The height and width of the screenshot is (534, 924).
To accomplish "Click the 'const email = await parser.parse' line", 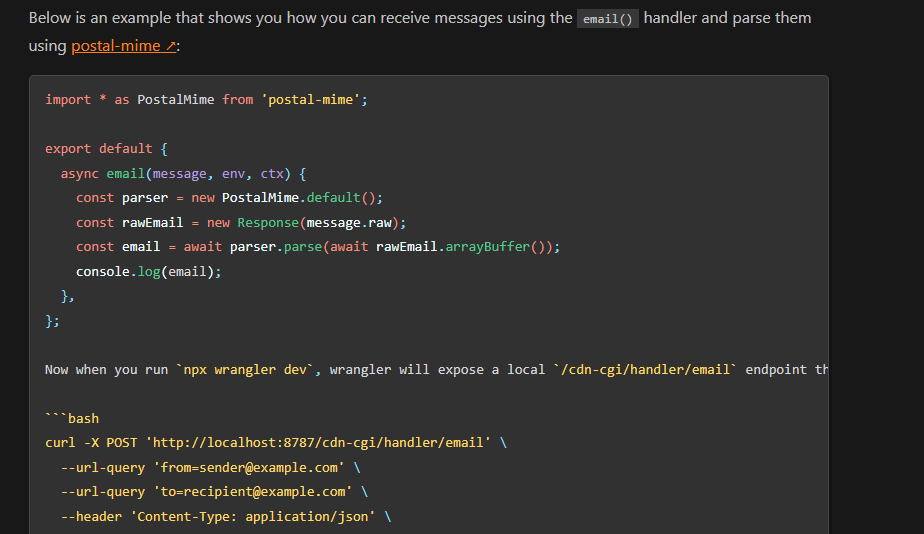I will click(318, 247).
